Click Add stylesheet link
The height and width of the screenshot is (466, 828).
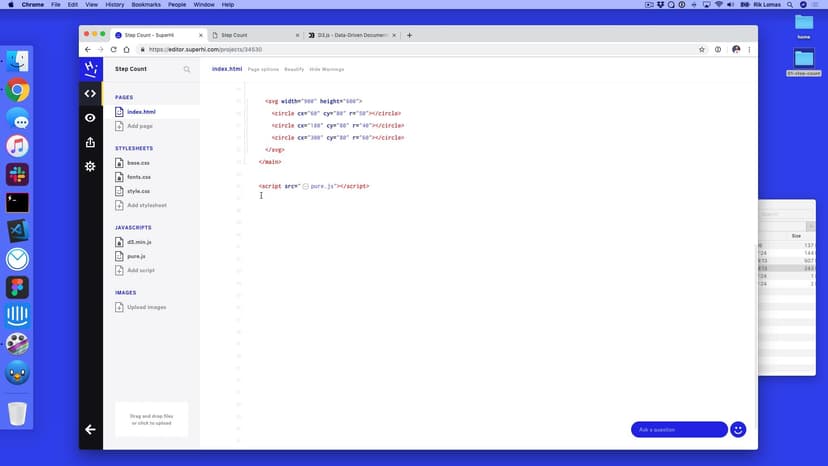point(146,205)
